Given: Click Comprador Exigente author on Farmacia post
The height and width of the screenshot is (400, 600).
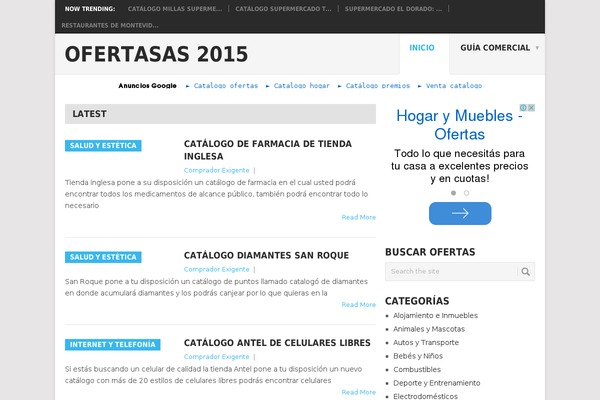Looking at the screenshot, I should 217,170.
